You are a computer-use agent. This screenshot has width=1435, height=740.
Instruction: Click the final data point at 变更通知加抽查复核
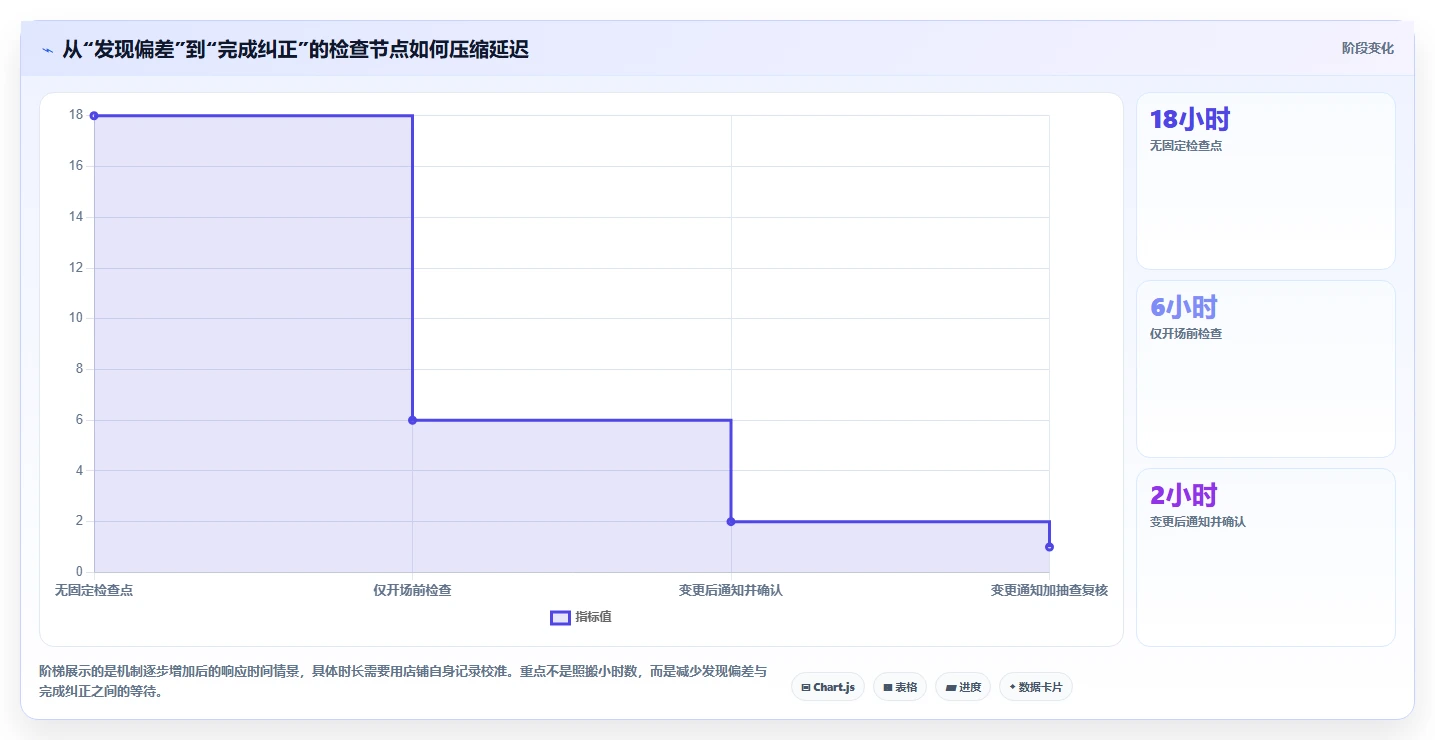tap(1049, 547)
